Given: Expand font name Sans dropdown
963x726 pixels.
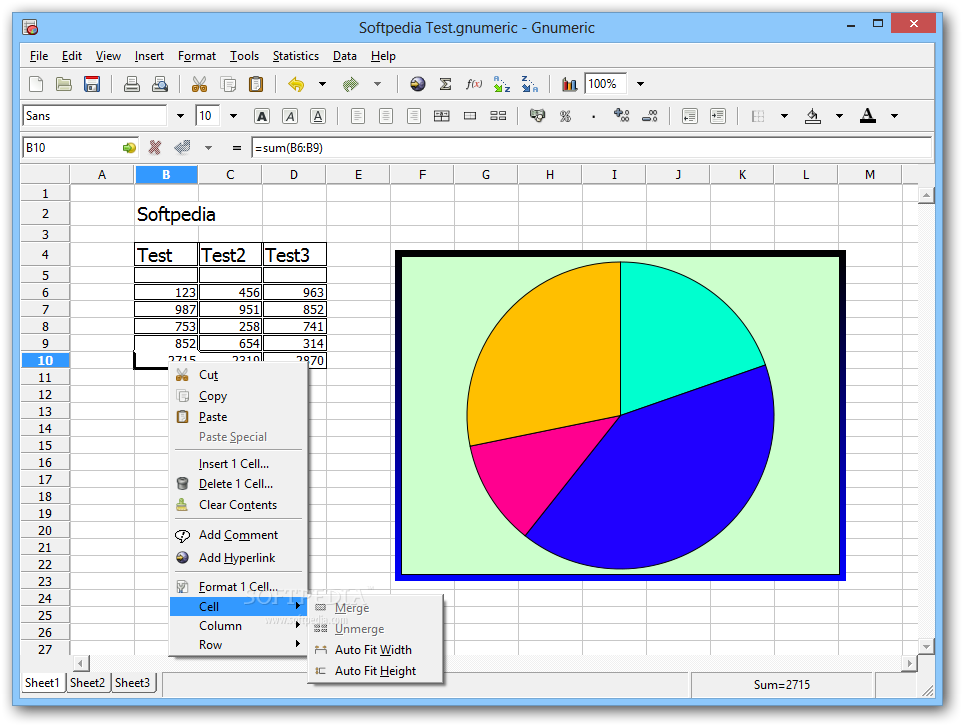Looking at the screenshot, I should (180, 116).
